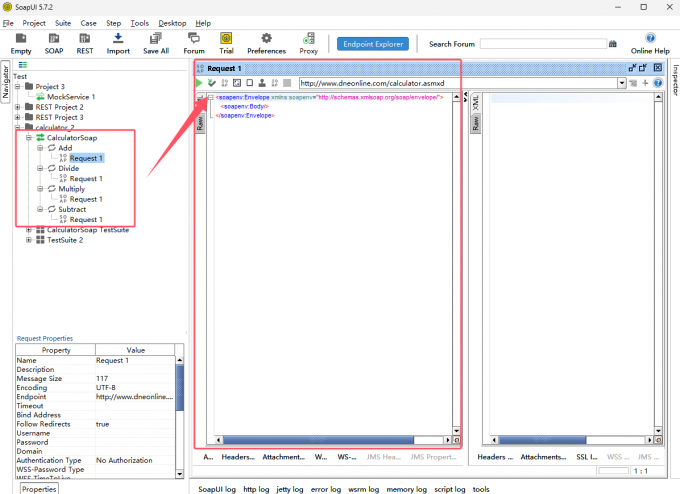Open the Tools menu
The height and width of the screenshot is (494, 680).
point(140,23)
